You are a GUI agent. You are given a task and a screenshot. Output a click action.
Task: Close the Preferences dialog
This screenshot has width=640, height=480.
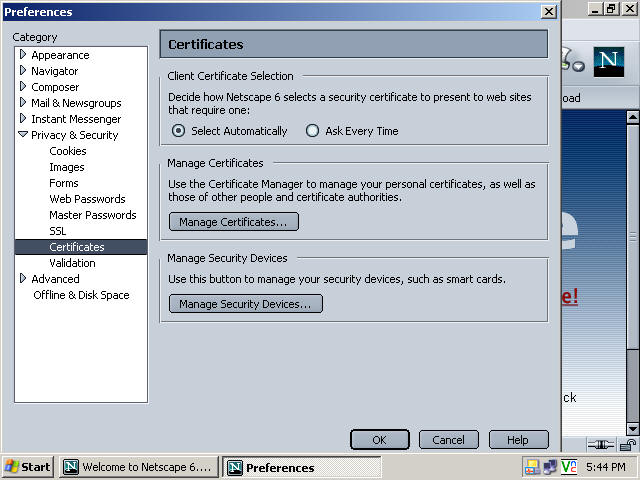click(x=549, y=11)
